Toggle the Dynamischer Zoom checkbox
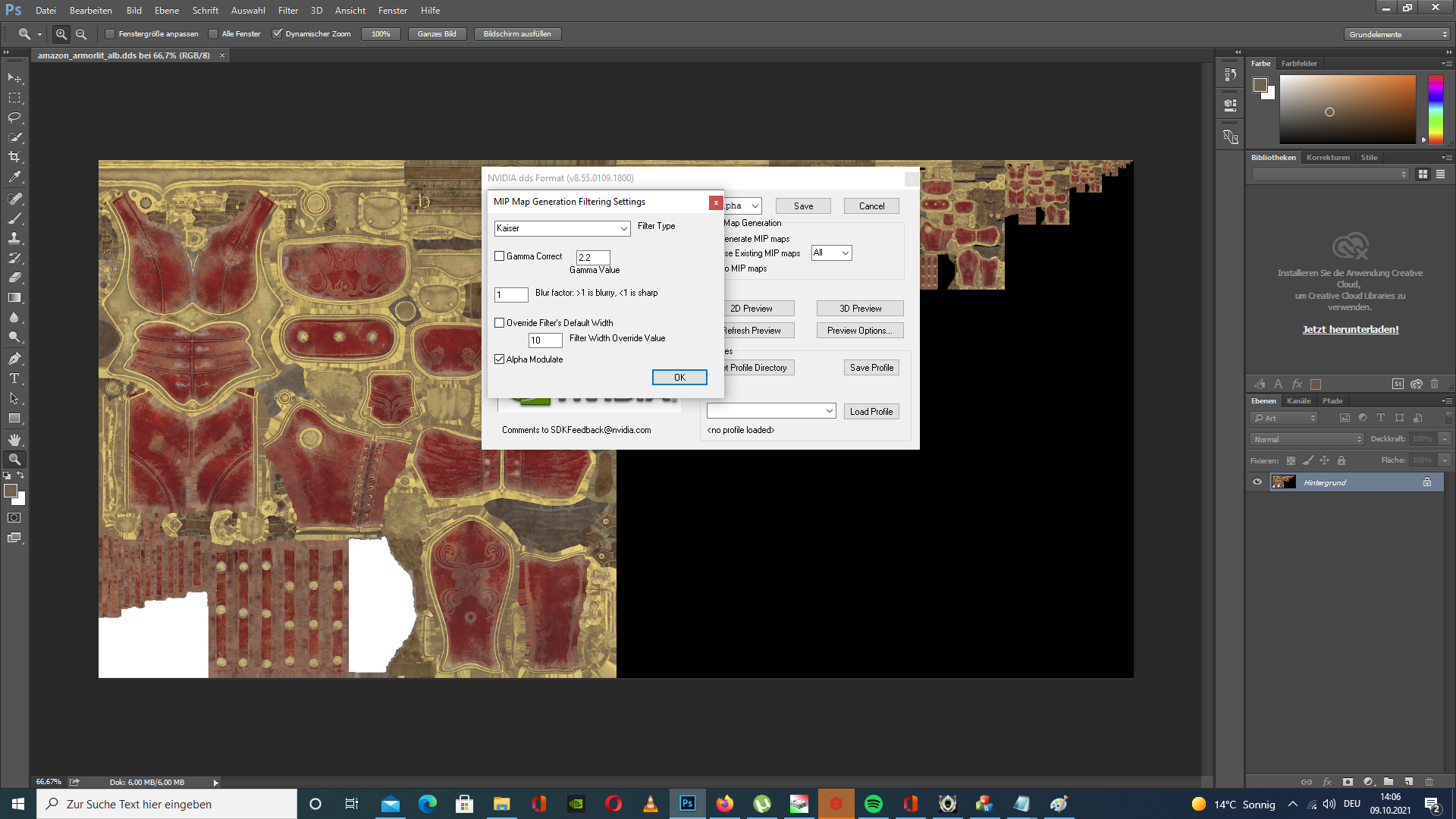 pos(278,33)
